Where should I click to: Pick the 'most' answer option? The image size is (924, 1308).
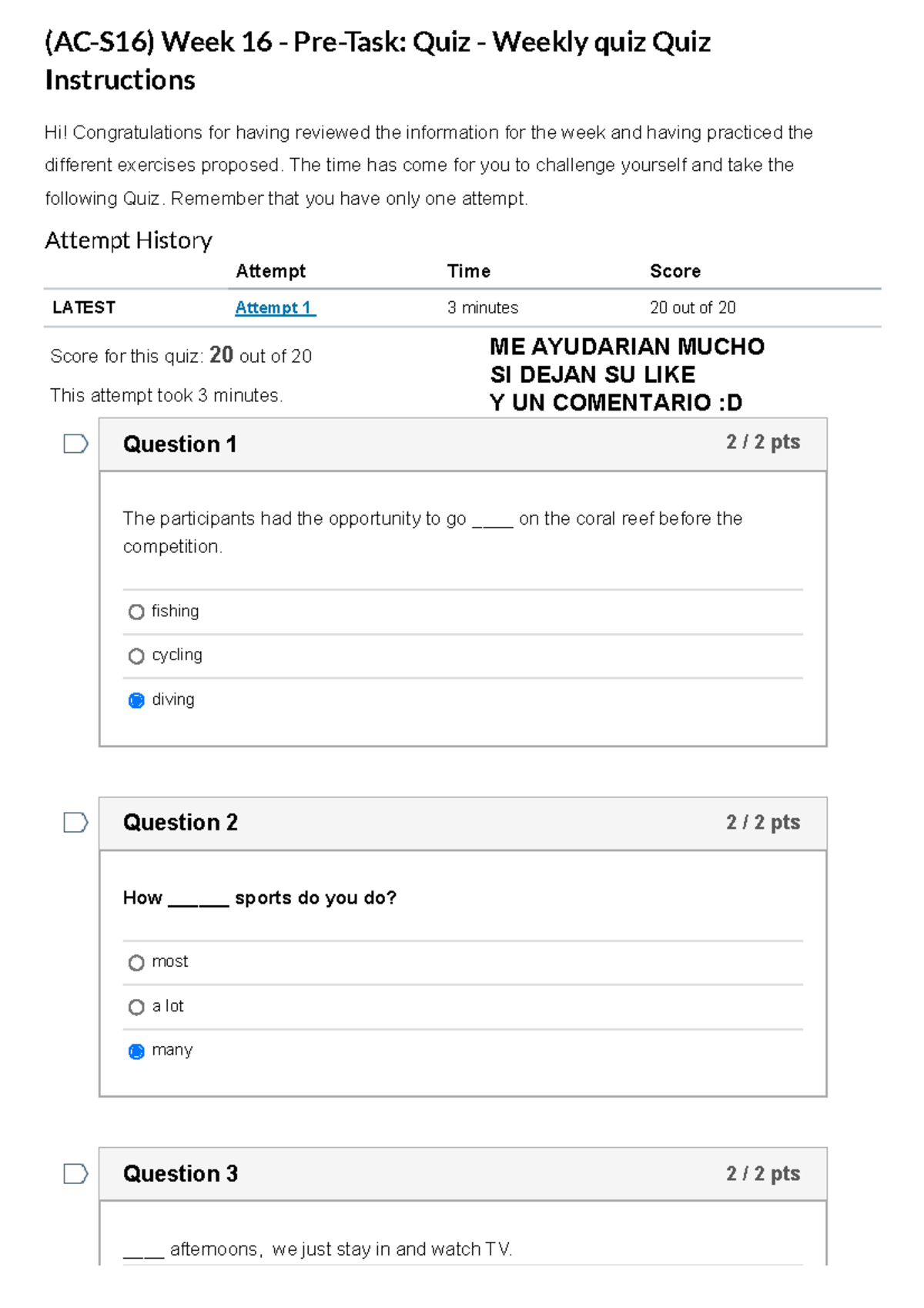pos(136,963)
